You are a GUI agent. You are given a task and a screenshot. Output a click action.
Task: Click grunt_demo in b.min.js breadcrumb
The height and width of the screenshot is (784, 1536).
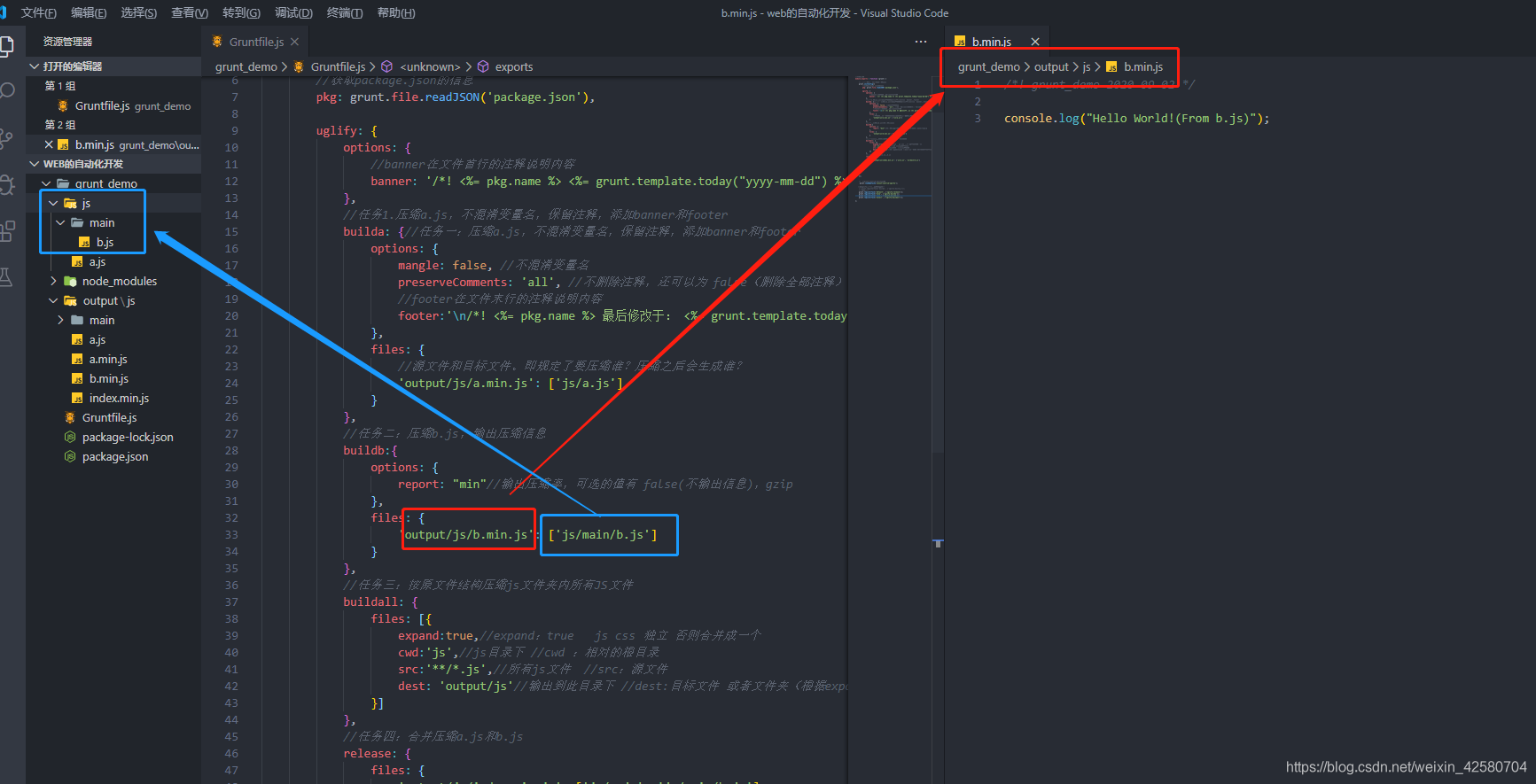[988, 66]
